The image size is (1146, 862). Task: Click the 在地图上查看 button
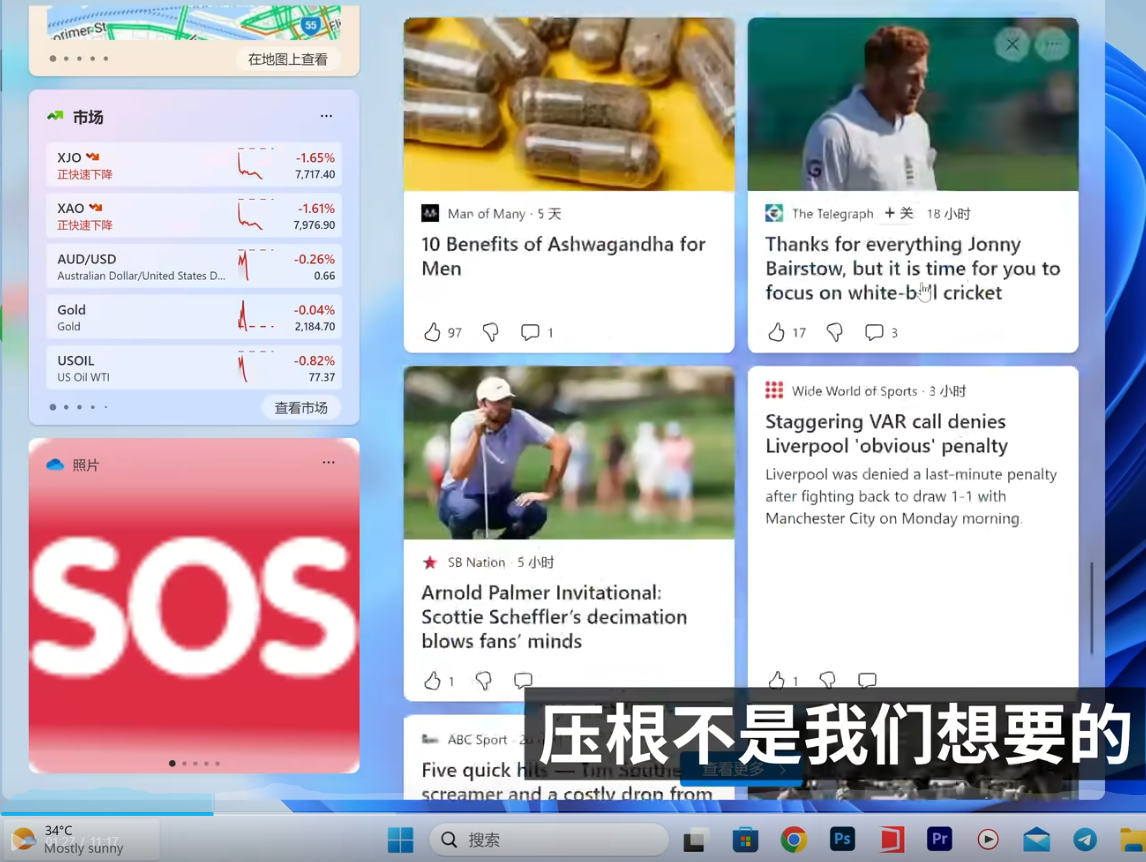[288, 59]
